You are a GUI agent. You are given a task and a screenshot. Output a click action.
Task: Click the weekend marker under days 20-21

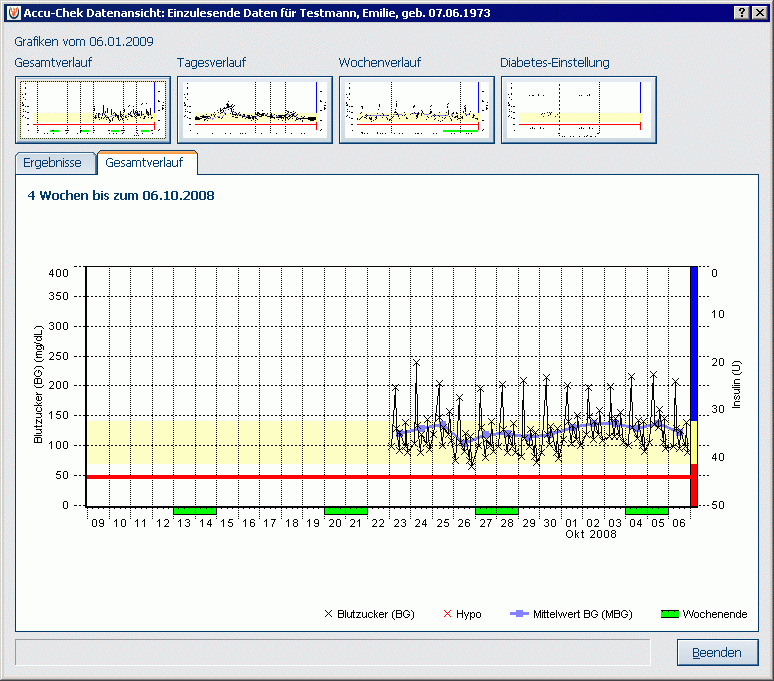346,511
